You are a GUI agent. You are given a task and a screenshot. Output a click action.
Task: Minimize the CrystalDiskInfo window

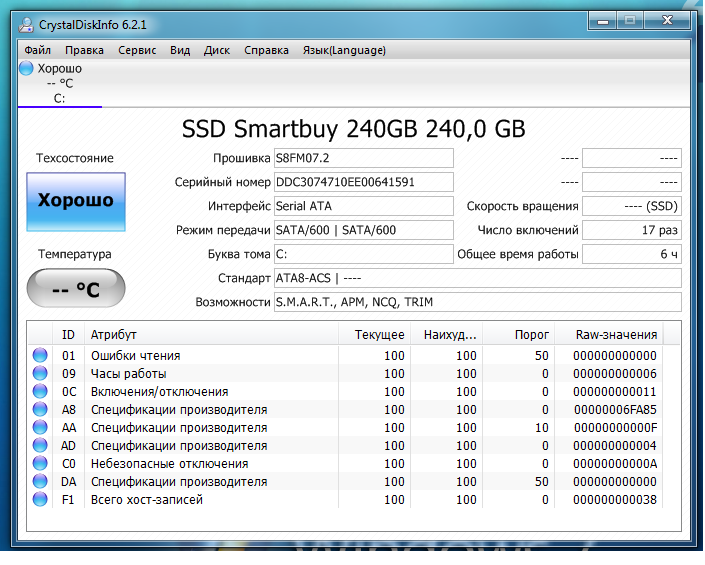click(x=602, y=21)
